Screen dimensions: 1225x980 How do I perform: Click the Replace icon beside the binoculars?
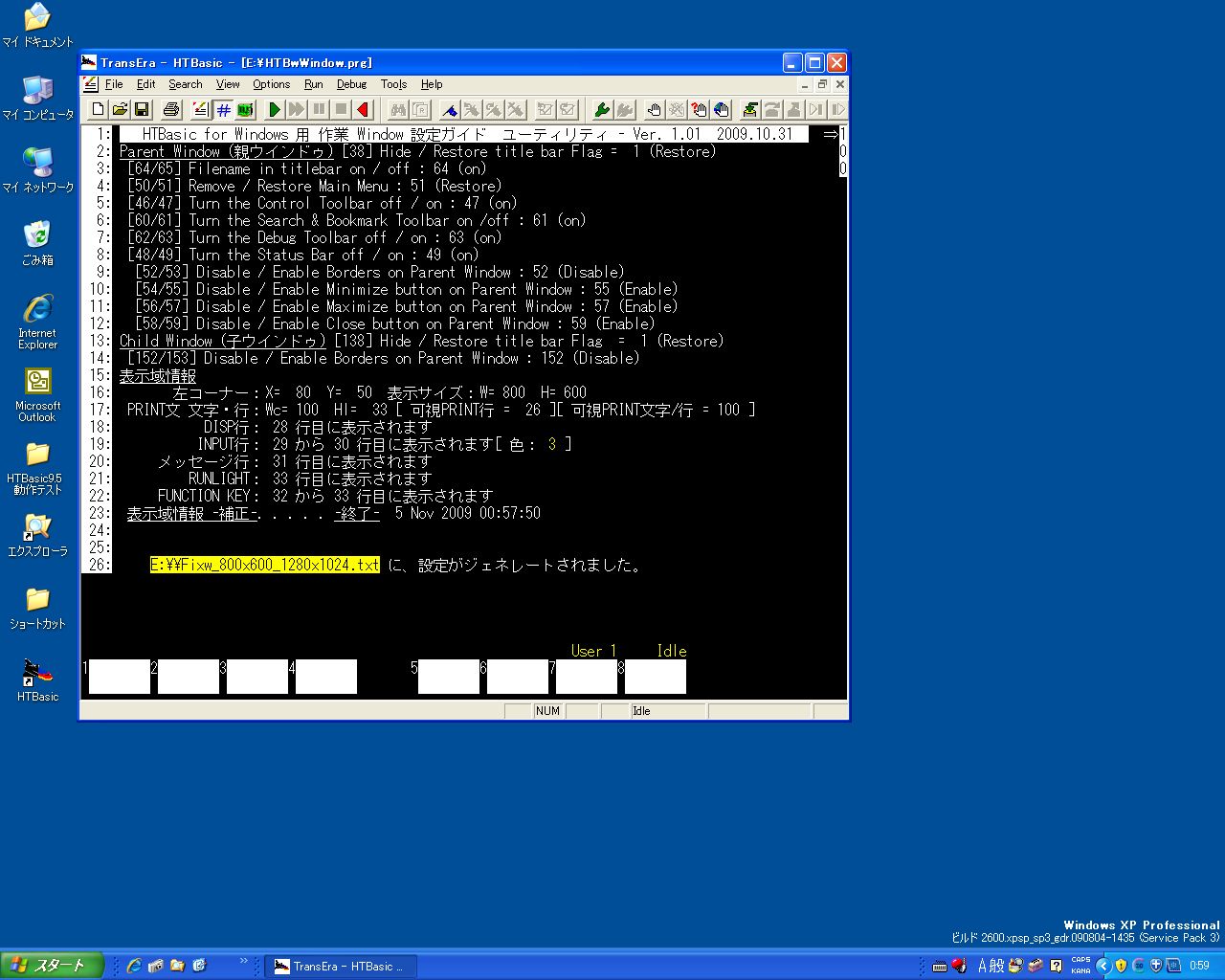point(420,110)
